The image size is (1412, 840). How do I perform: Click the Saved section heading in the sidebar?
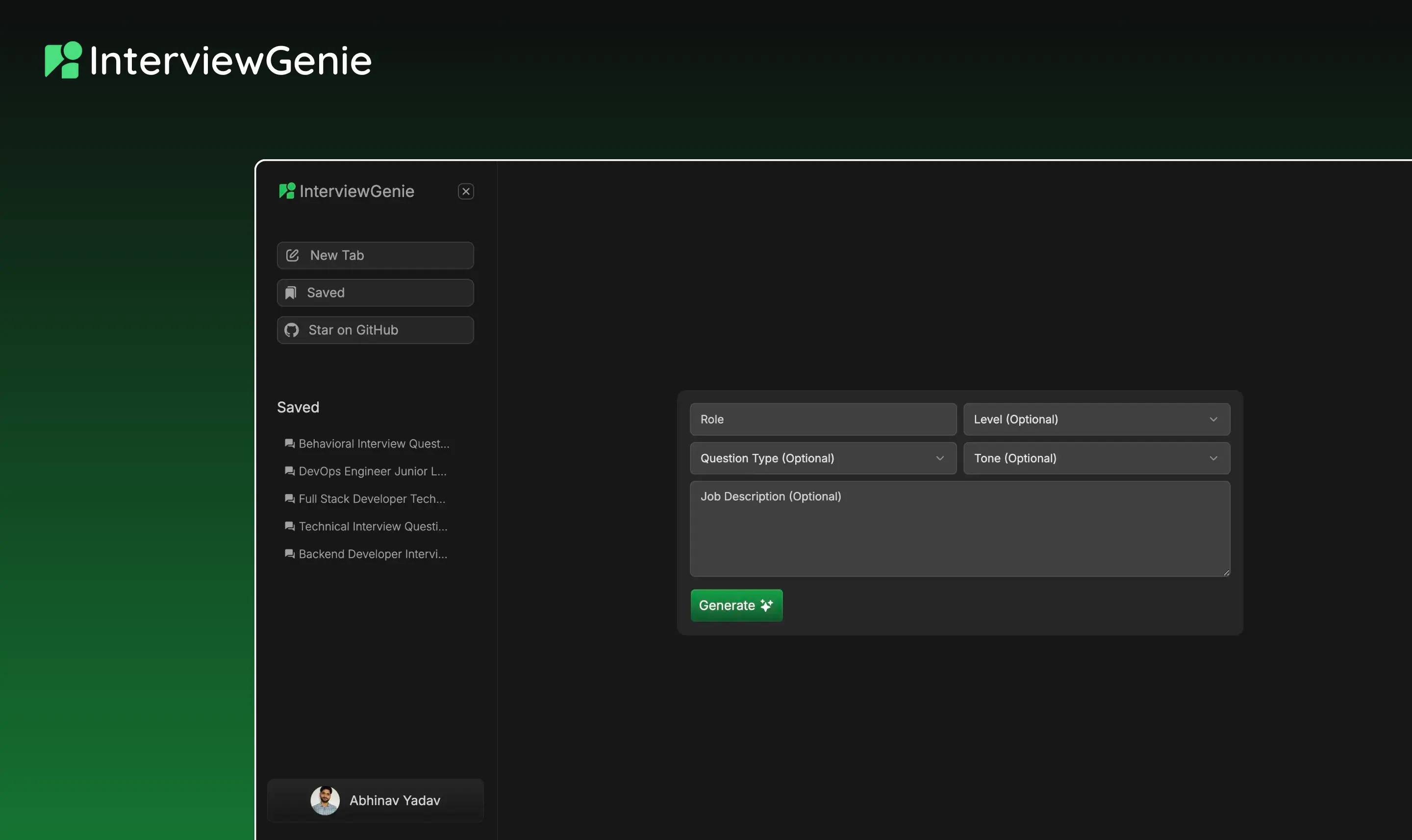(298, 408)
